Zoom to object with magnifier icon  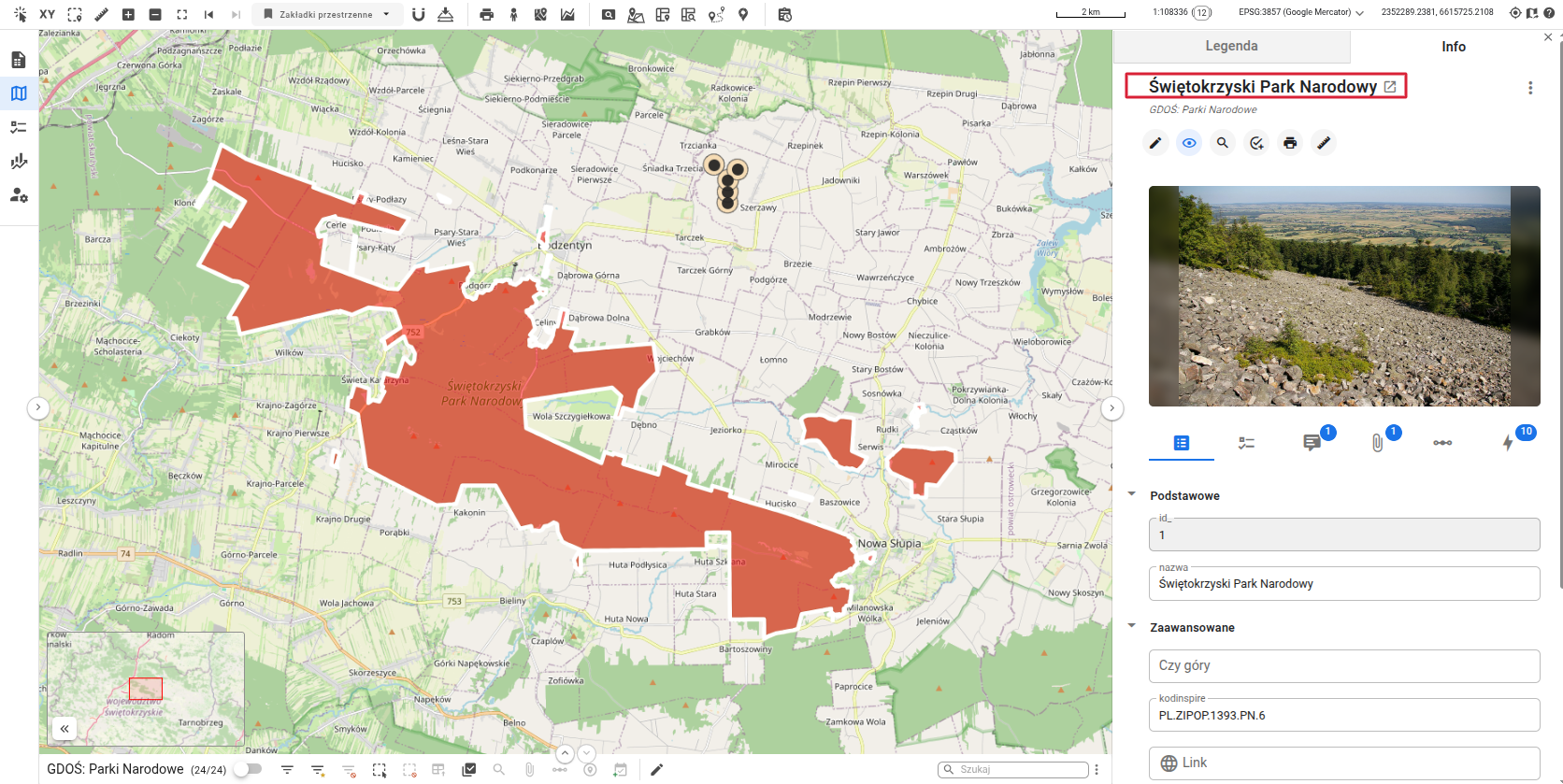coord(1223,143)
